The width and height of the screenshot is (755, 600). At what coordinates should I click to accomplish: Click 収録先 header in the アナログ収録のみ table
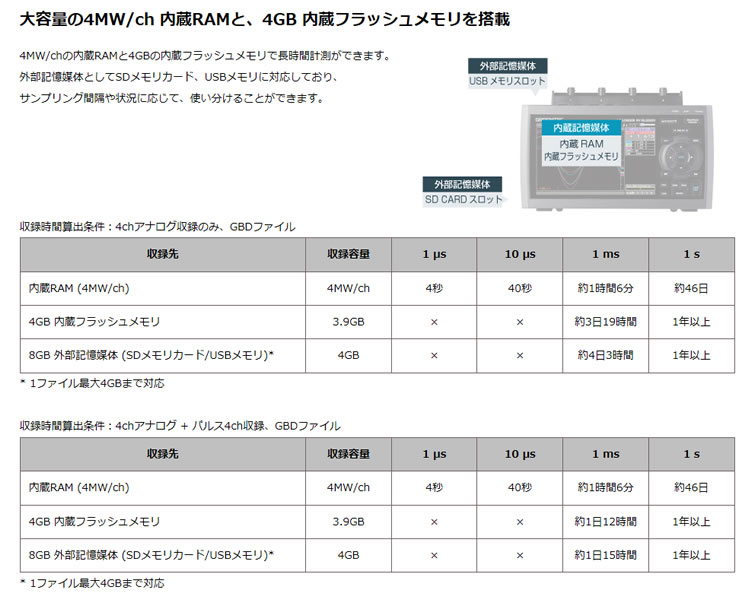coord(163,254)
